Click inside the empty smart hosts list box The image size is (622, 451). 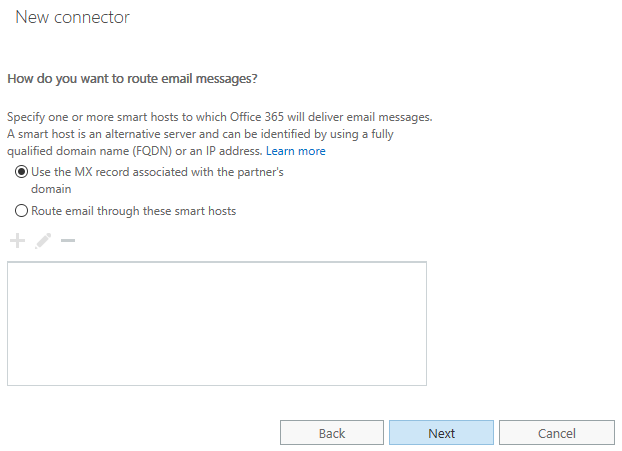216,323
